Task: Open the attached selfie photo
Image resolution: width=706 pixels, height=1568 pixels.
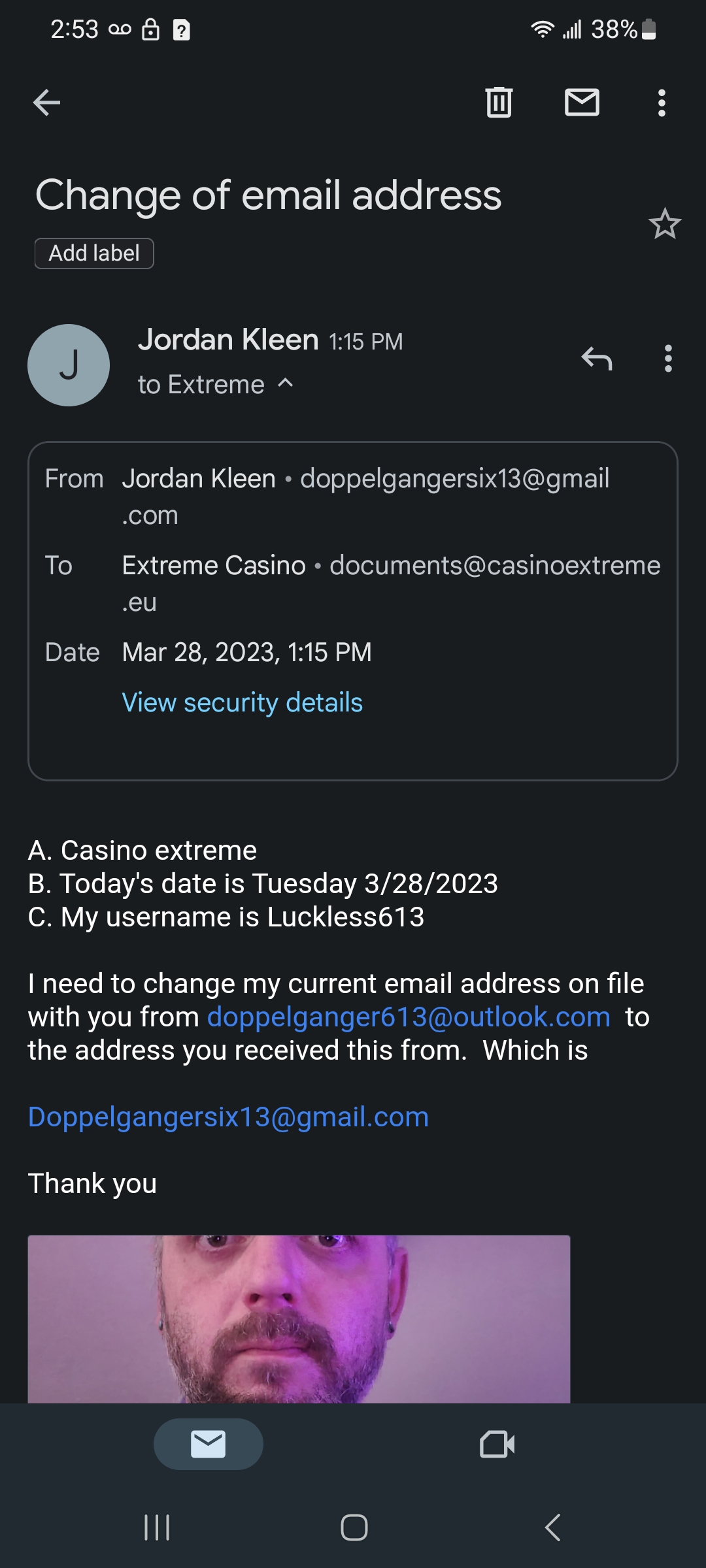Action: click(x=299, y=1318)
